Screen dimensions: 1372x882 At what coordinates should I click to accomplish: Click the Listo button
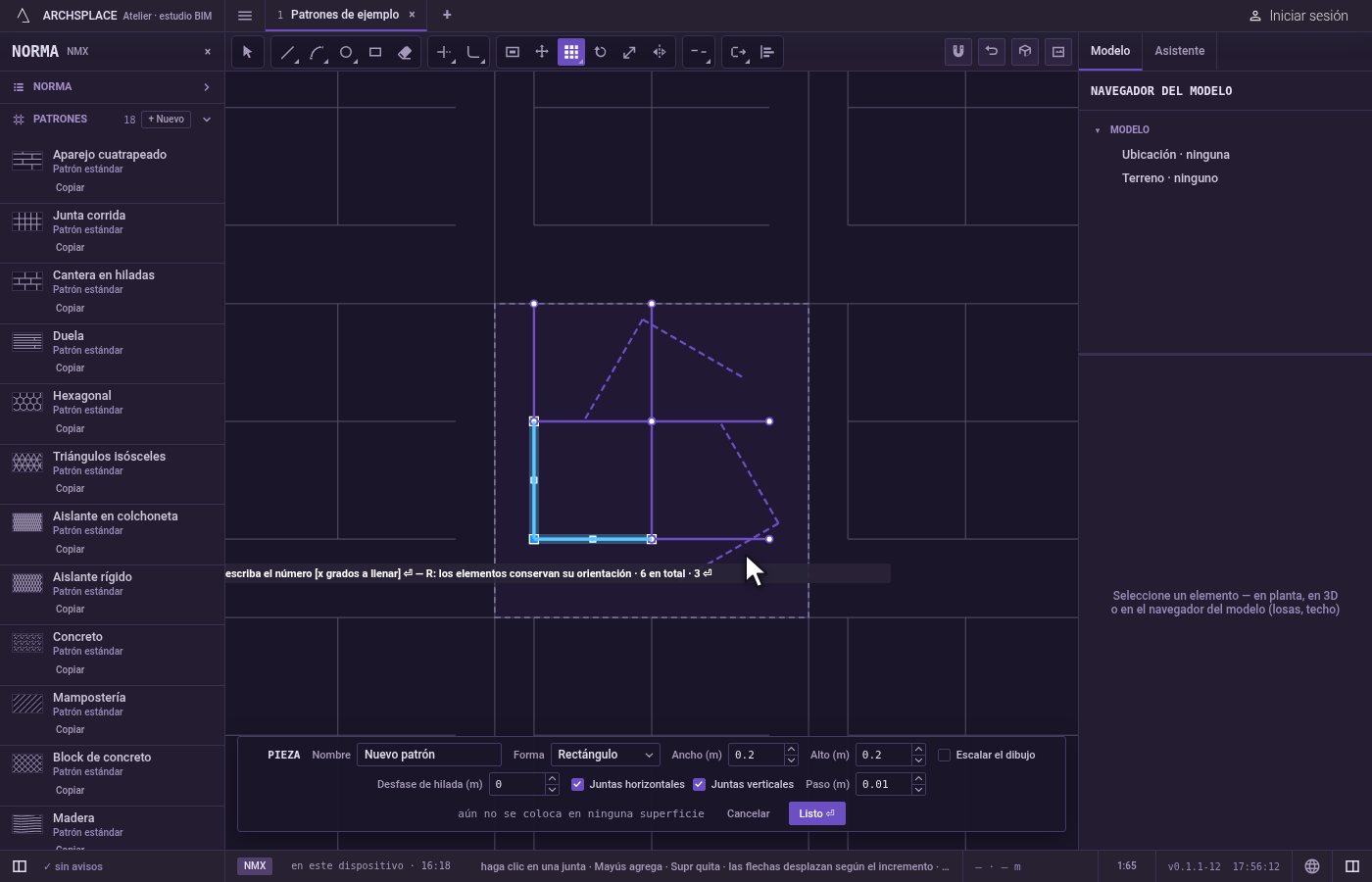coord(816,813)
